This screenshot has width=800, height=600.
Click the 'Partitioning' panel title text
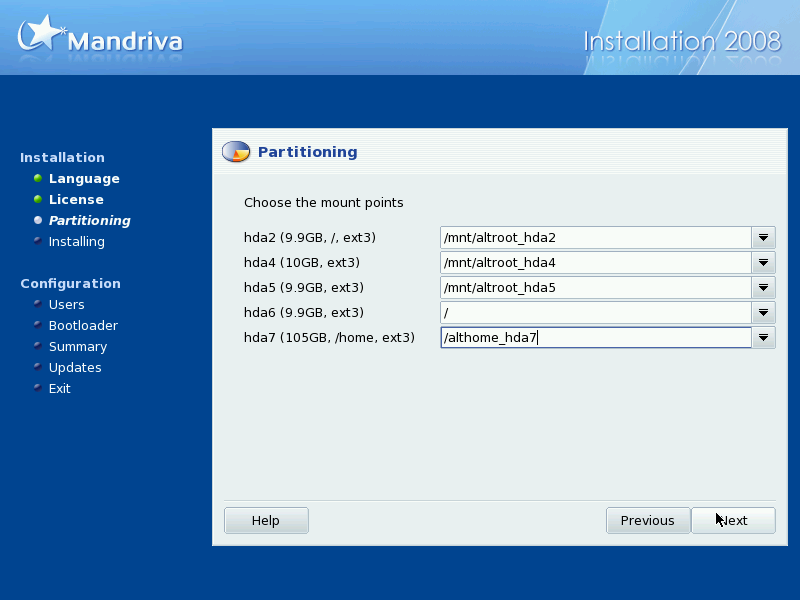(308, 152)
